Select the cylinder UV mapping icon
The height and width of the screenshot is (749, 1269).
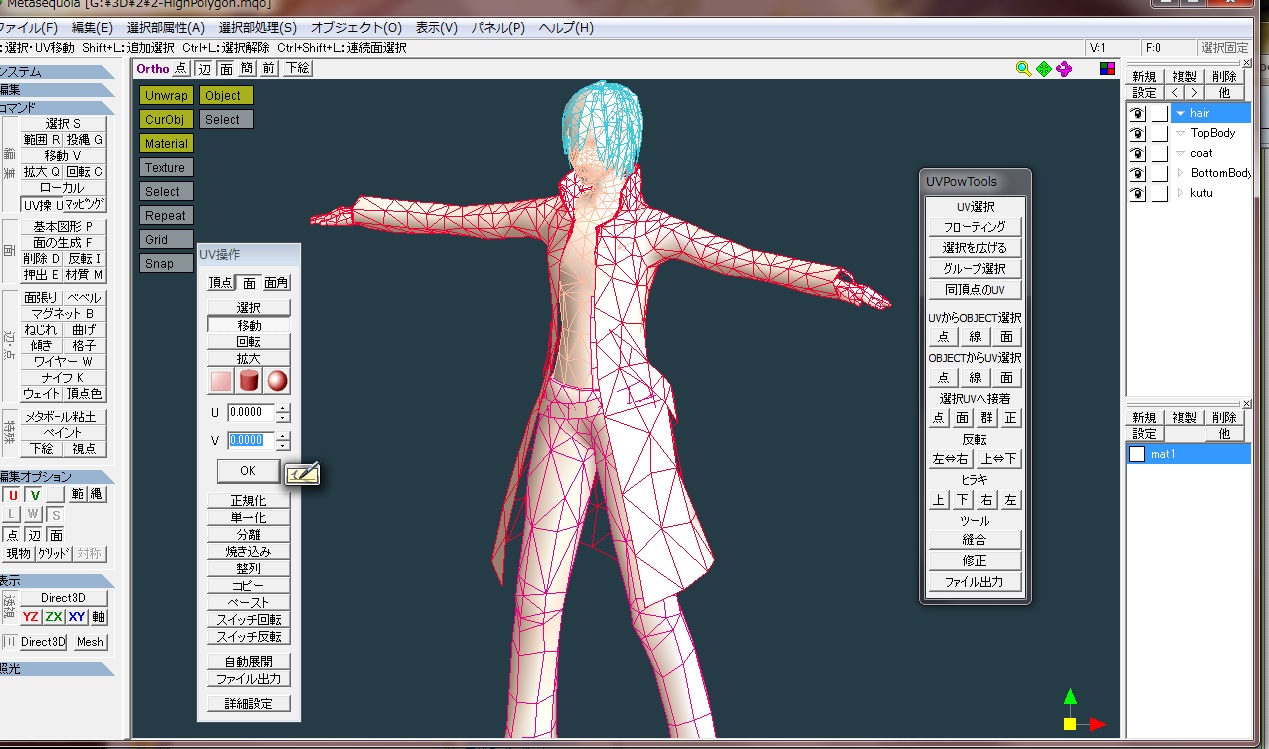249,381
